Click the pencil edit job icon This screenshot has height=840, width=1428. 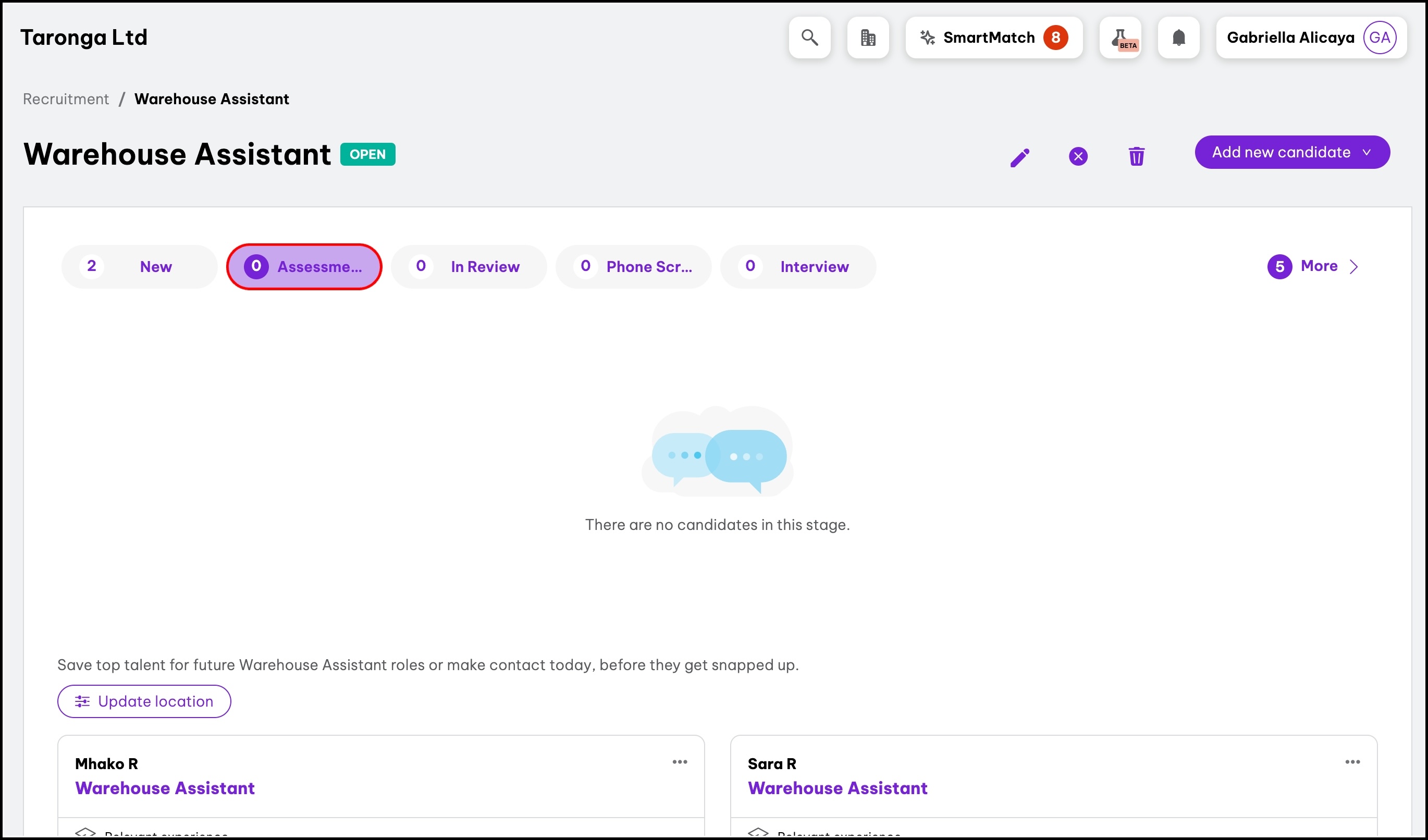tap(1019, 157)
